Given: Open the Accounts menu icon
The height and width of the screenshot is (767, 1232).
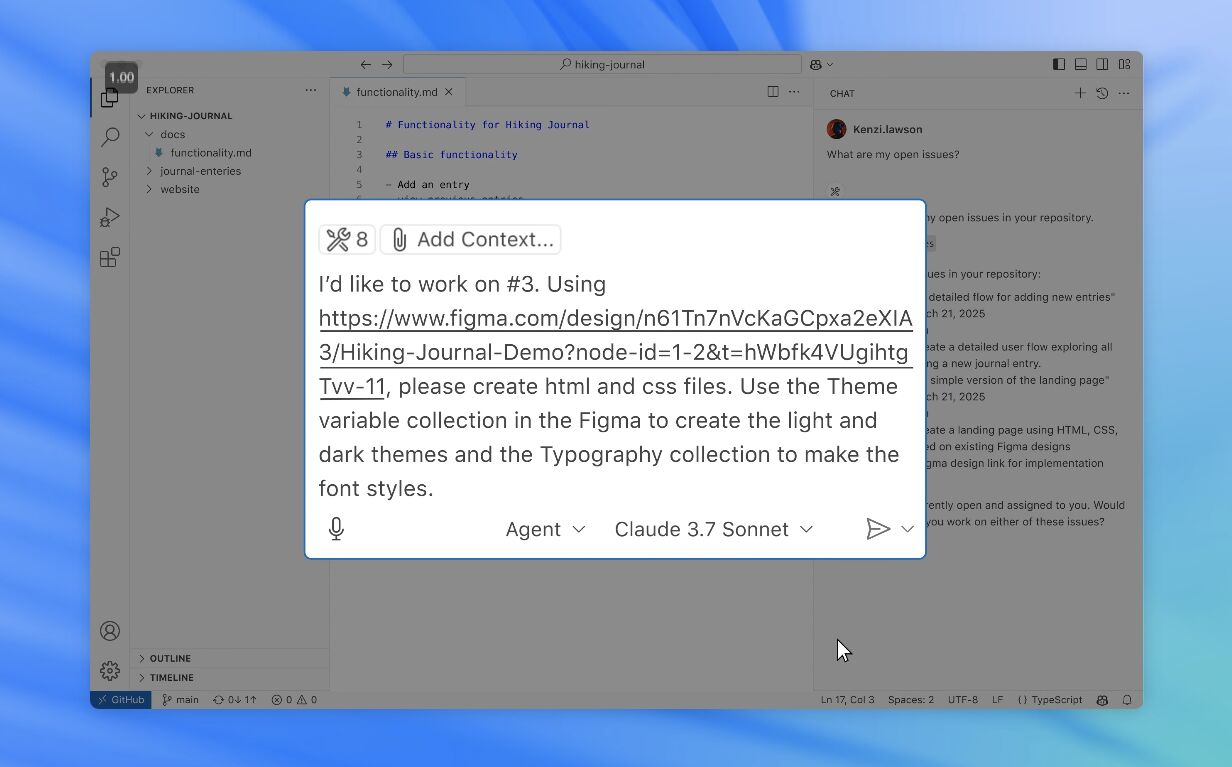Looking at the screenshot, I should click(110, 631).
